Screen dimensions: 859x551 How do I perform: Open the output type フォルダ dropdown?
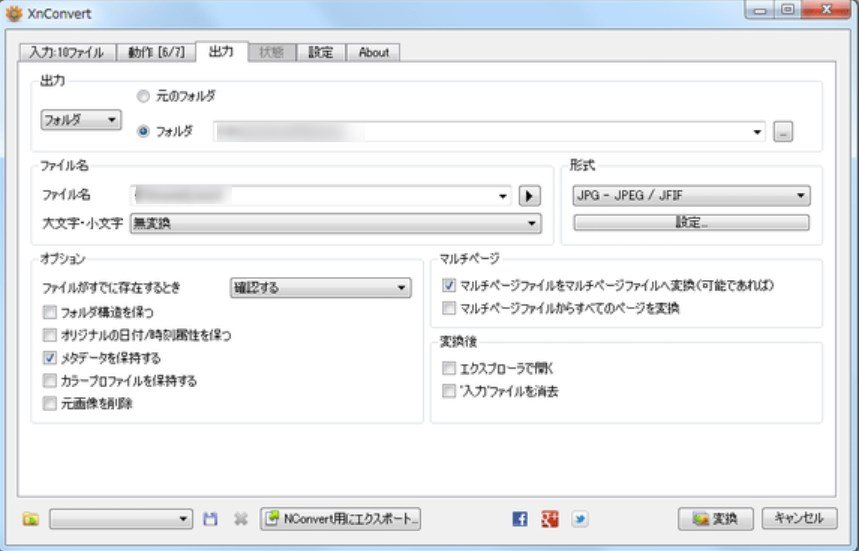point(81,119)
